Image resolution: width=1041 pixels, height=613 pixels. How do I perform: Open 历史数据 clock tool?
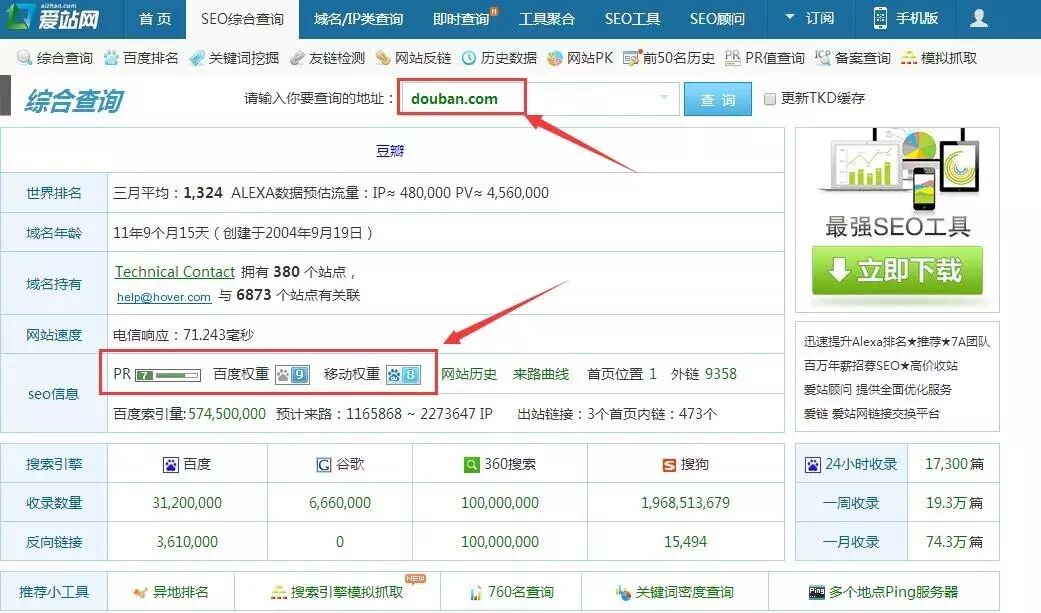[499, 58]
